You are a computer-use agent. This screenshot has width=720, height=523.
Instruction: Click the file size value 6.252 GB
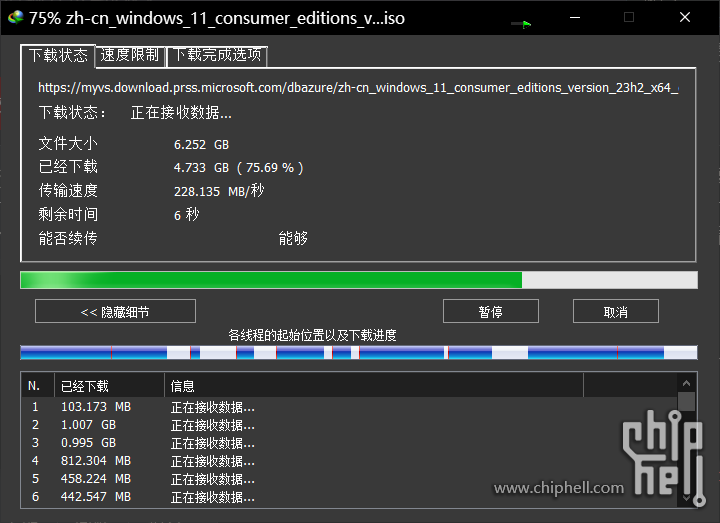click(201, 145)
